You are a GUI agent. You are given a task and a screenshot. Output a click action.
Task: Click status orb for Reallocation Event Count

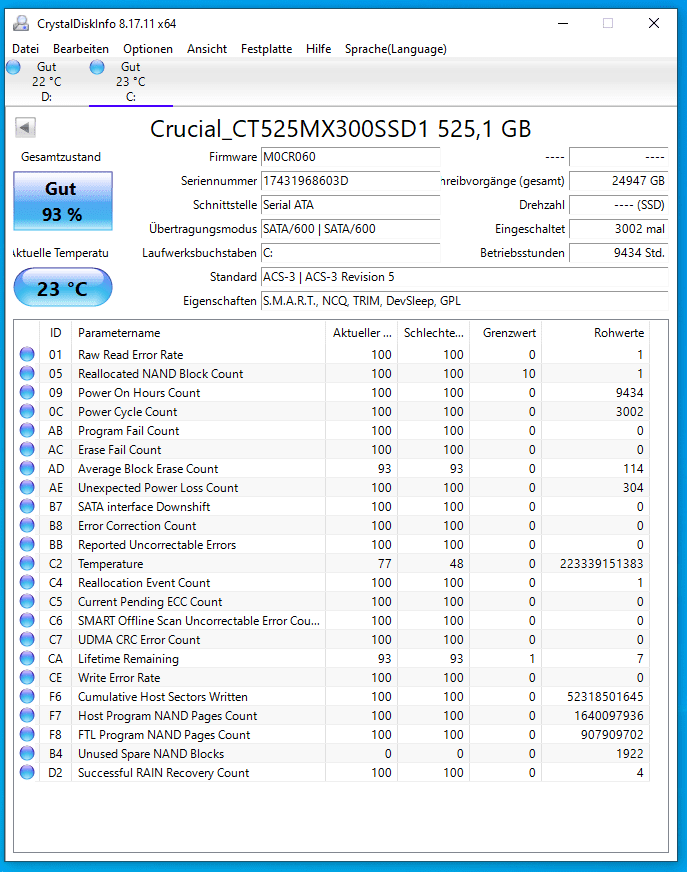[x=27, y=582]
